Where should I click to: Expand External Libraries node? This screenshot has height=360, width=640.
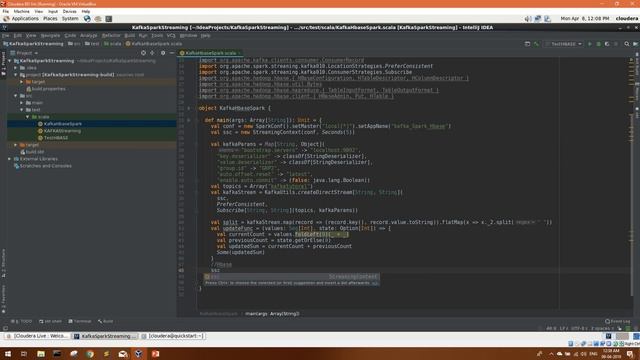coord(10,159)
